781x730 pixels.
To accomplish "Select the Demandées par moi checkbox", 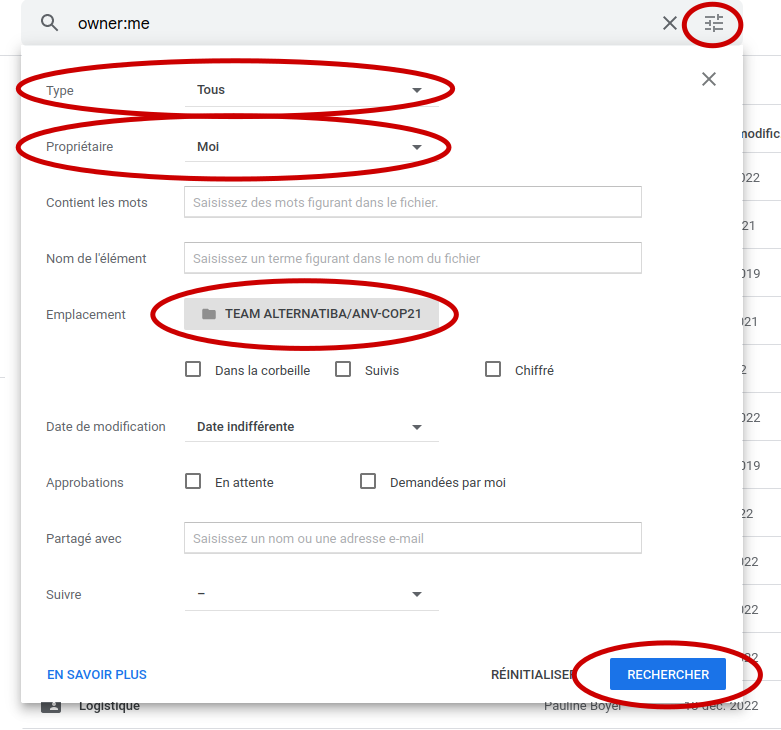I will pos(368,482).
